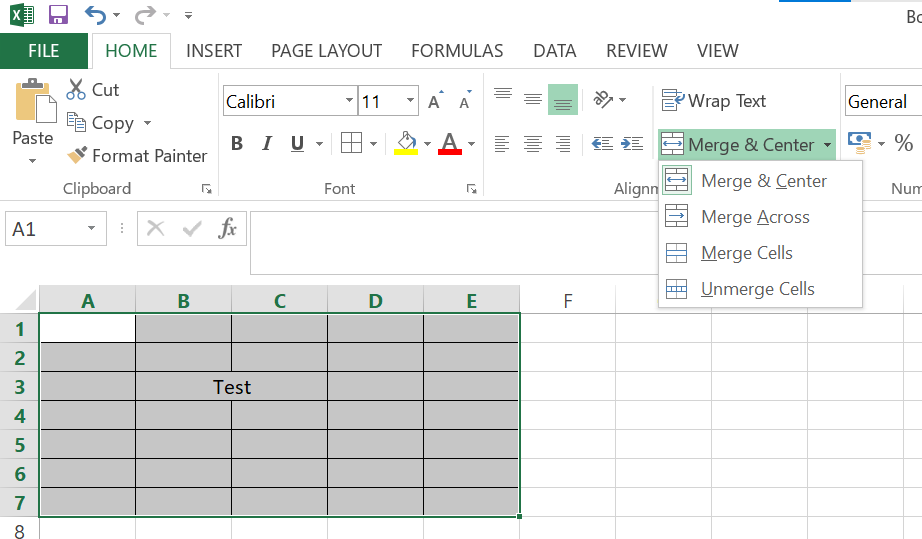Click the Format Painter brush icon
This screenshot has height=539, width=922.
pyautogui.click(x=76, y=155)
